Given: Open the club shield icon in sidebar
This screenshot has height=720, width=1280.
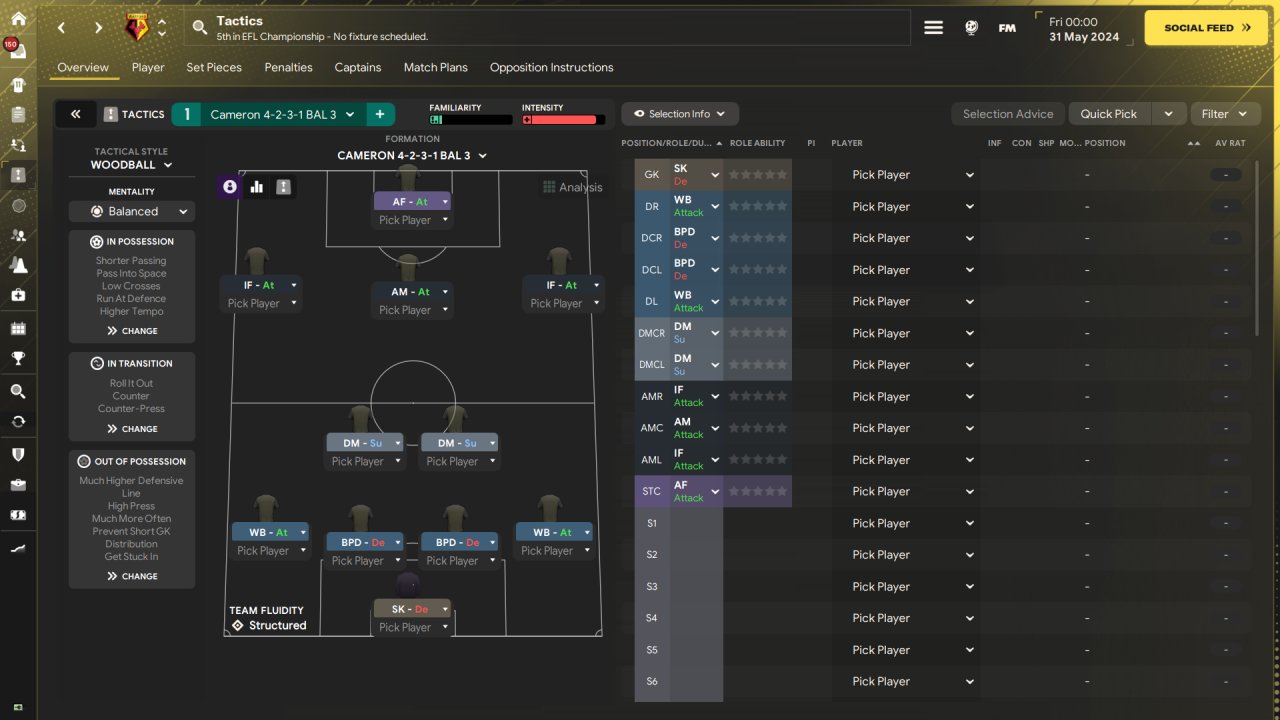Looking at the screenshot, I should (x=18, y=454).
